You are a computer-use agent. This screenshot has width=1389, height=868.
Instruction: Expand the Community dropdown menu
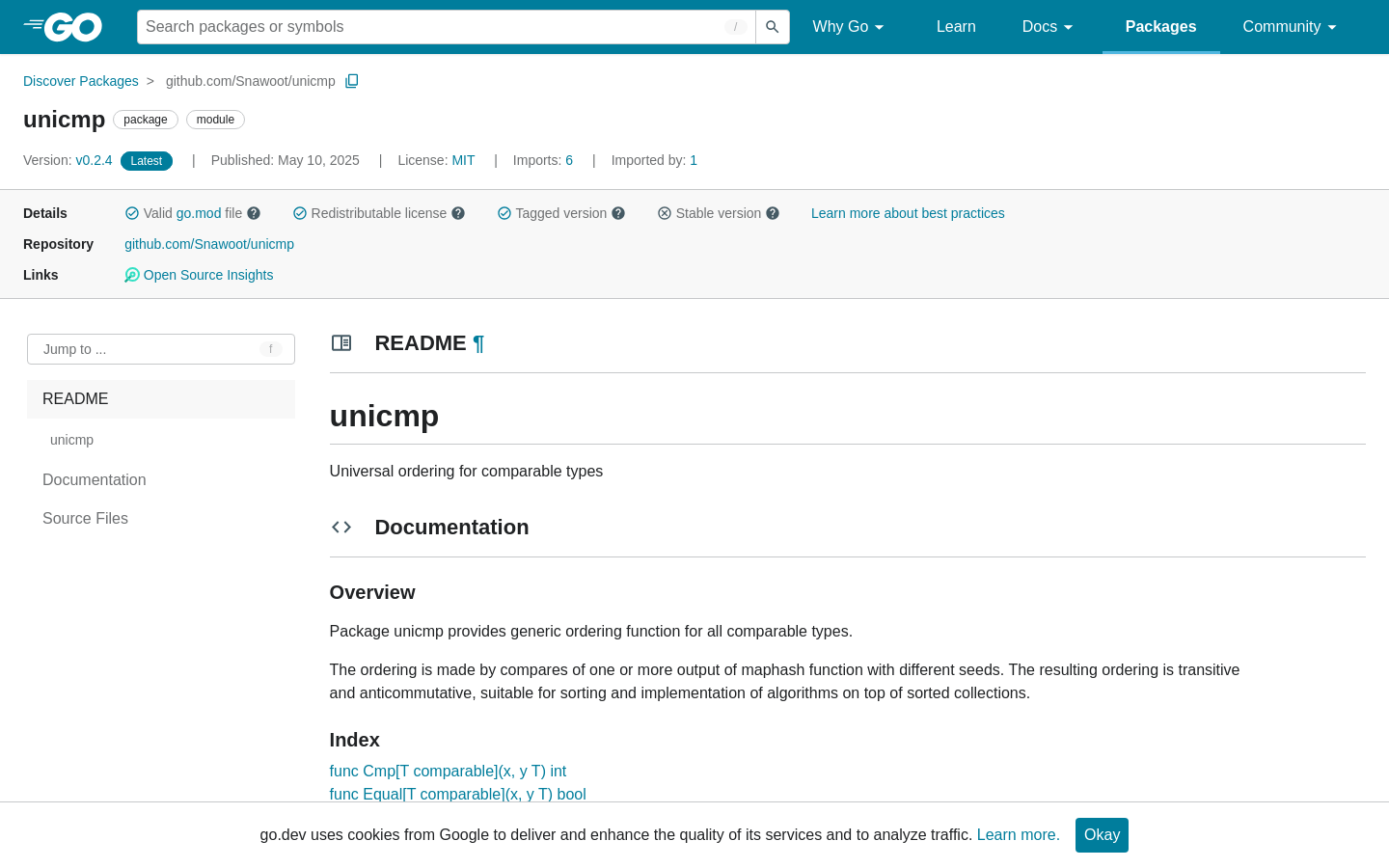click(x=1290, y=27)
